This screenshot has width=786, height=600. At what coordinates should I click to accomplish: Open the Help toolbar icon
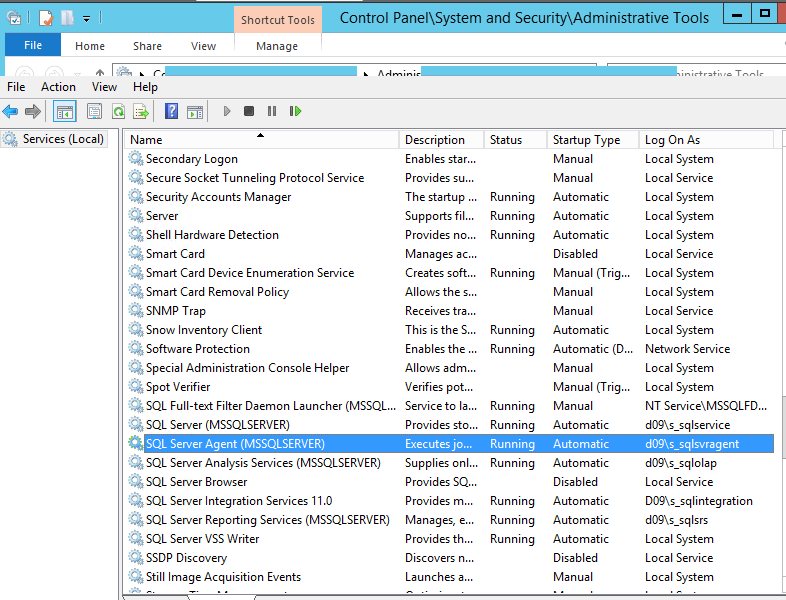click(x=171, y=111)
